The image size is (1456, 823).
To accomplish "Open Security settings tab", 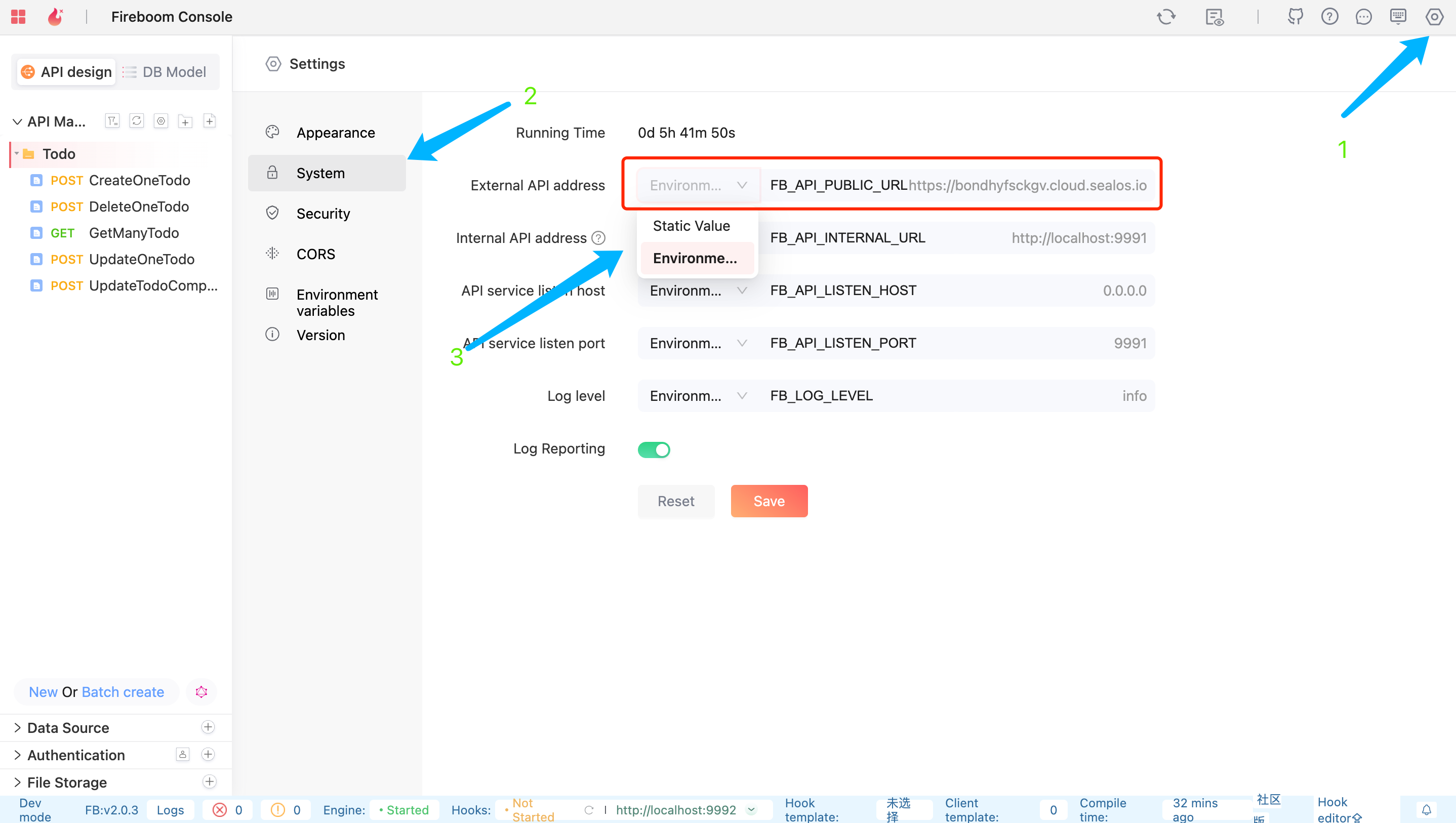I will click(327, 214).
